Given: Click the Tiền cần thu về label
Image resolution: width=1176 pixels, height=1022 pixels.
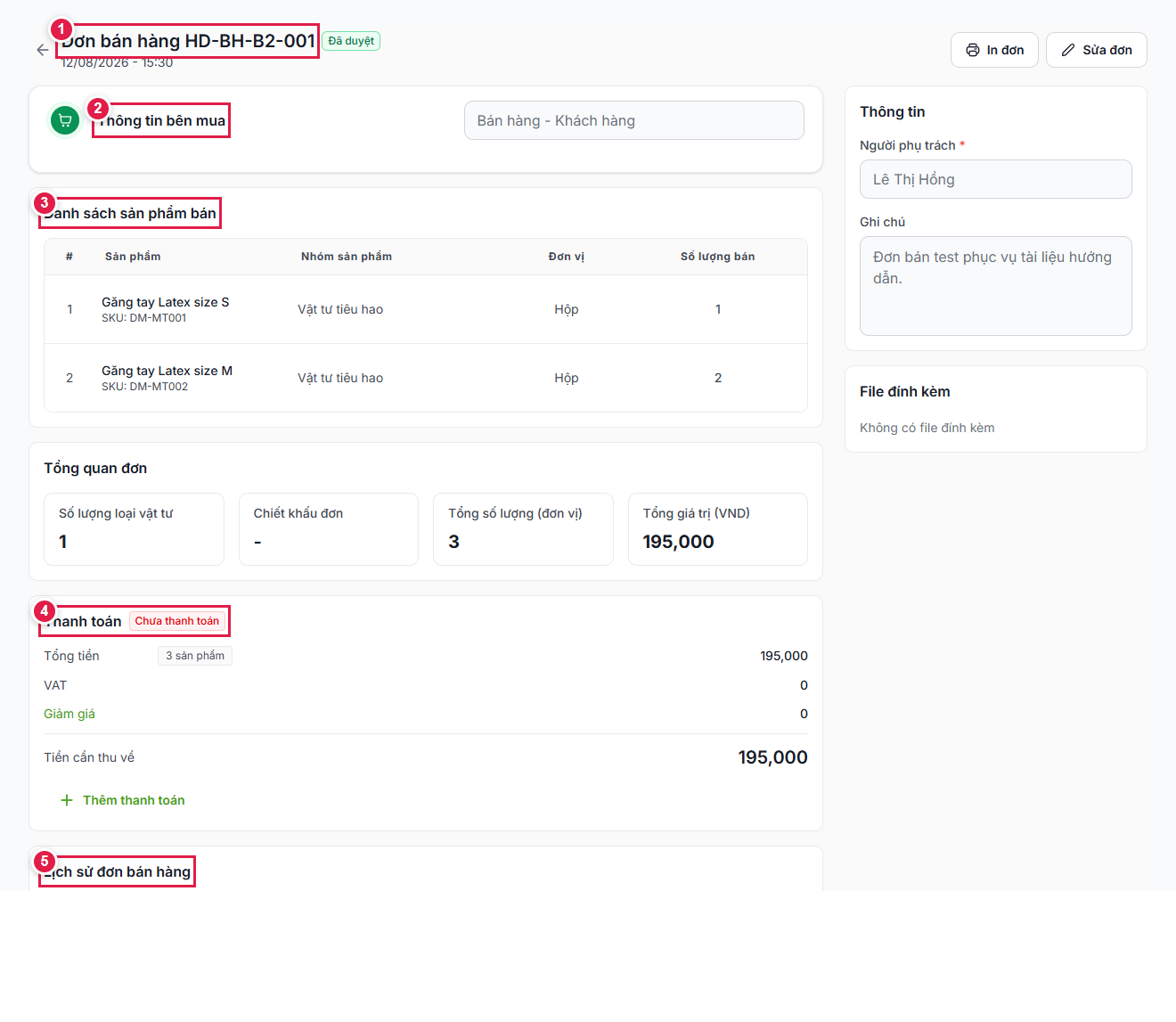Looking at the screenshot, I should click(x=89, y=757).
